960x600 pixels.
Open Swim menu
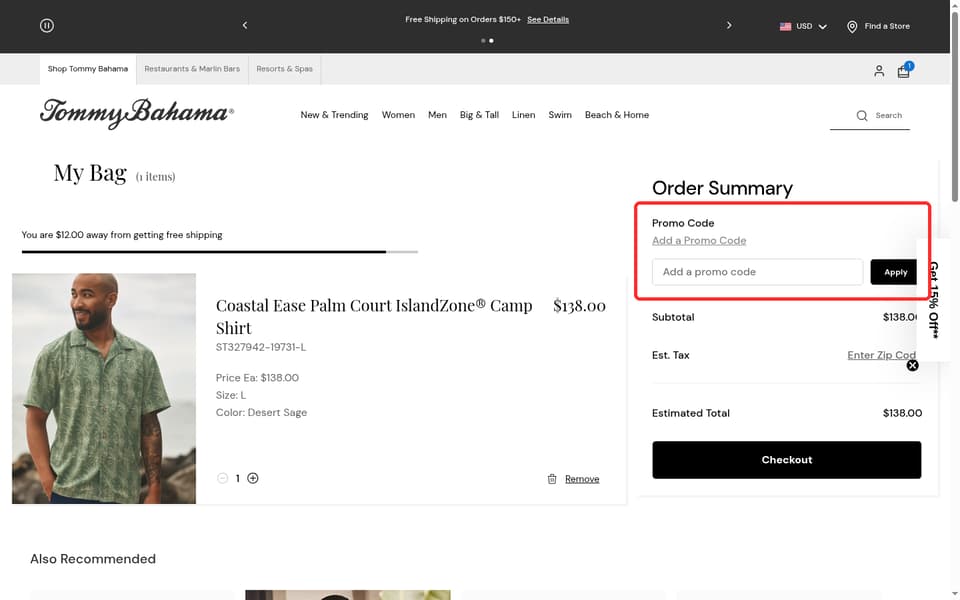tap(560, 115)
